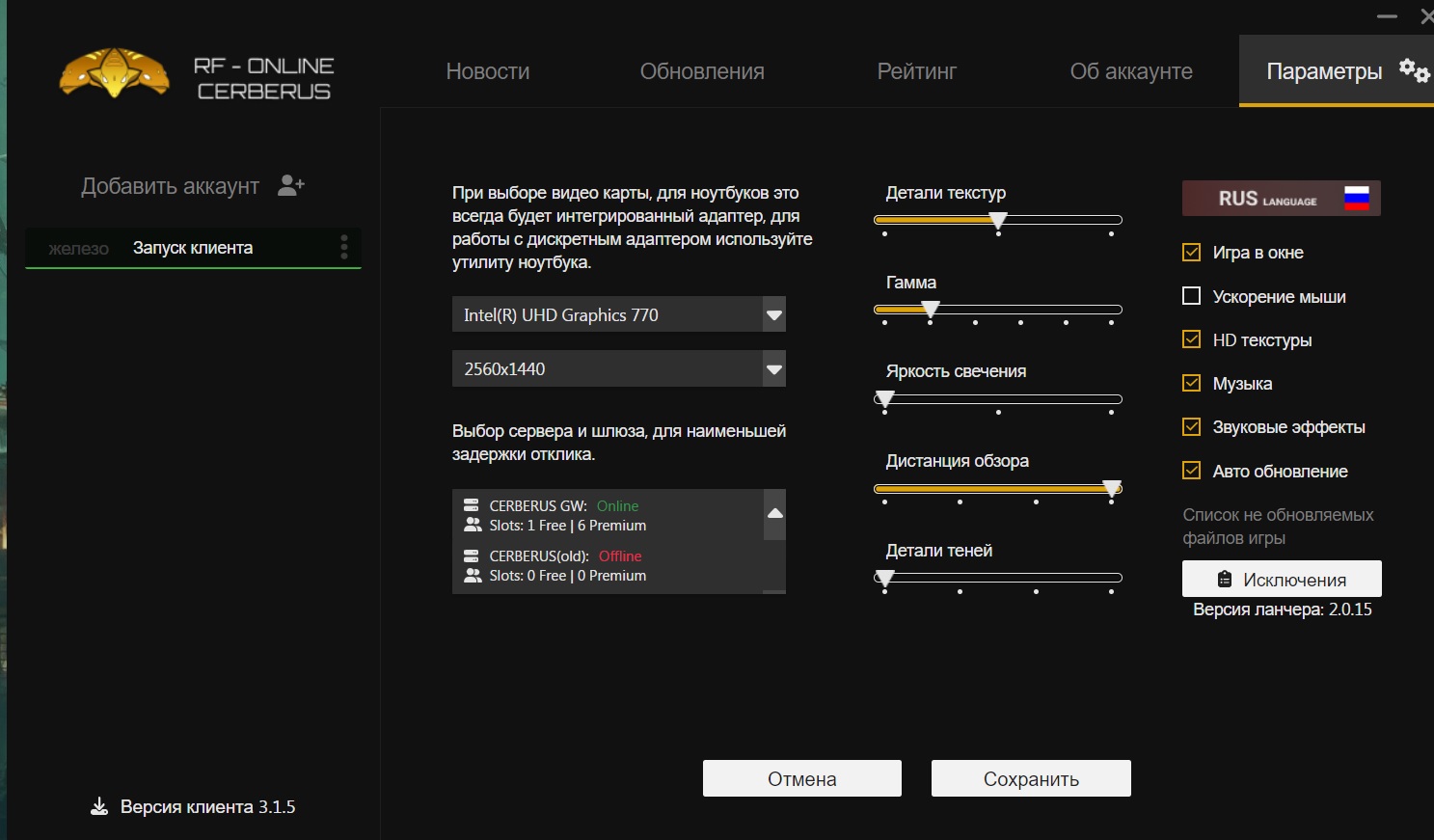Click the download icon near Версия клиента

pos(99,806)
